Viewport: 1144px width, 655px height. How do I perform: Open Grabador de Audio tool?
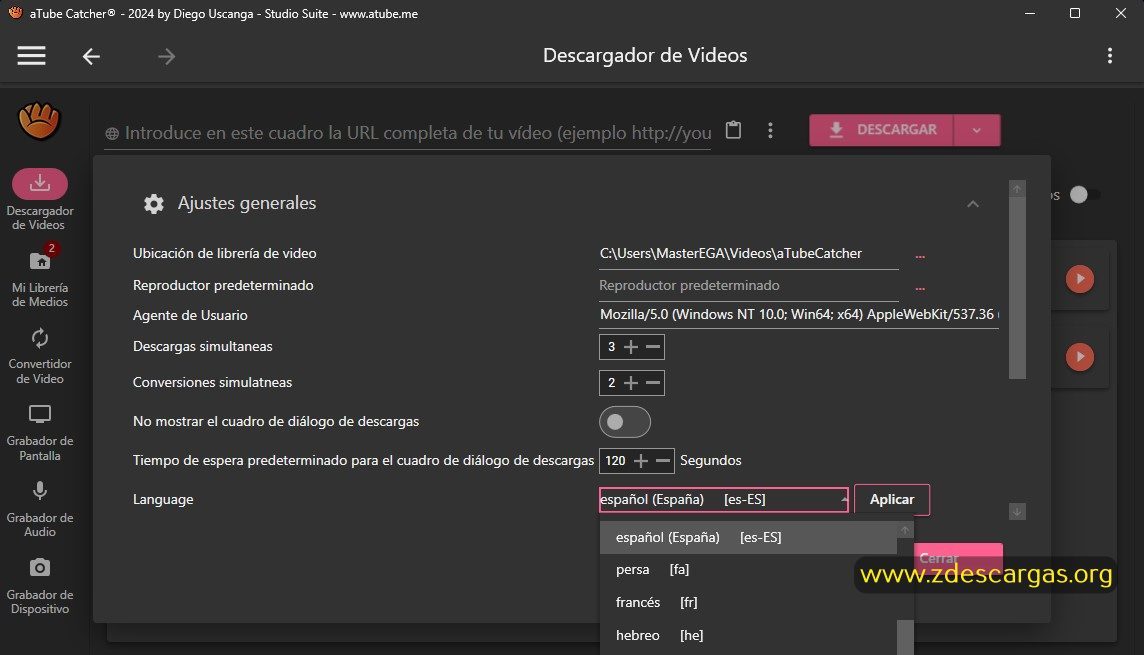pos(40,510)
